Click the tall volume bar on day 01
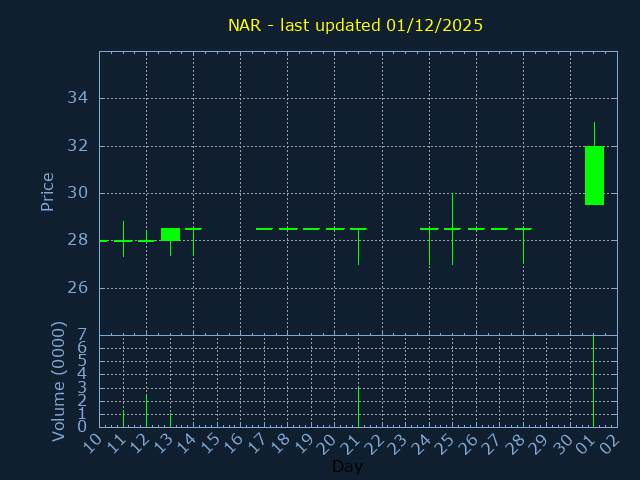Image resolution: width=640 pixels, height=480 pixels. (594, 381)
